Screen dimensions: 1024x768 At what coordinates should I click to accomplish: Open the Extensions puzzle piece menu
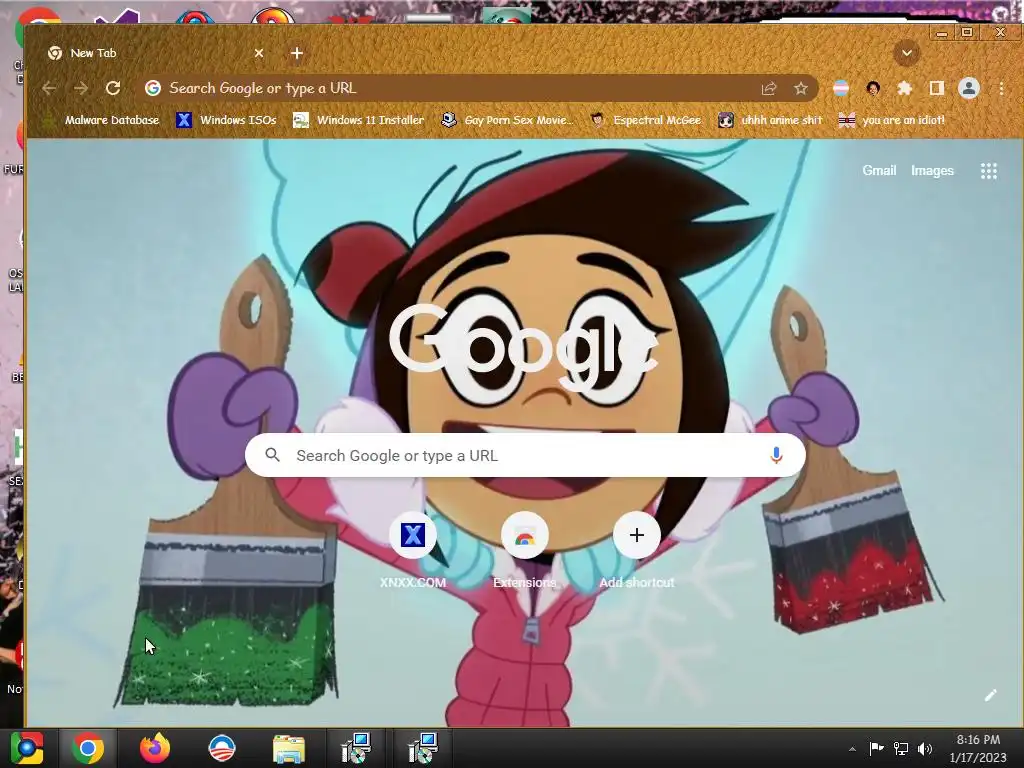[x=904, y=88]
